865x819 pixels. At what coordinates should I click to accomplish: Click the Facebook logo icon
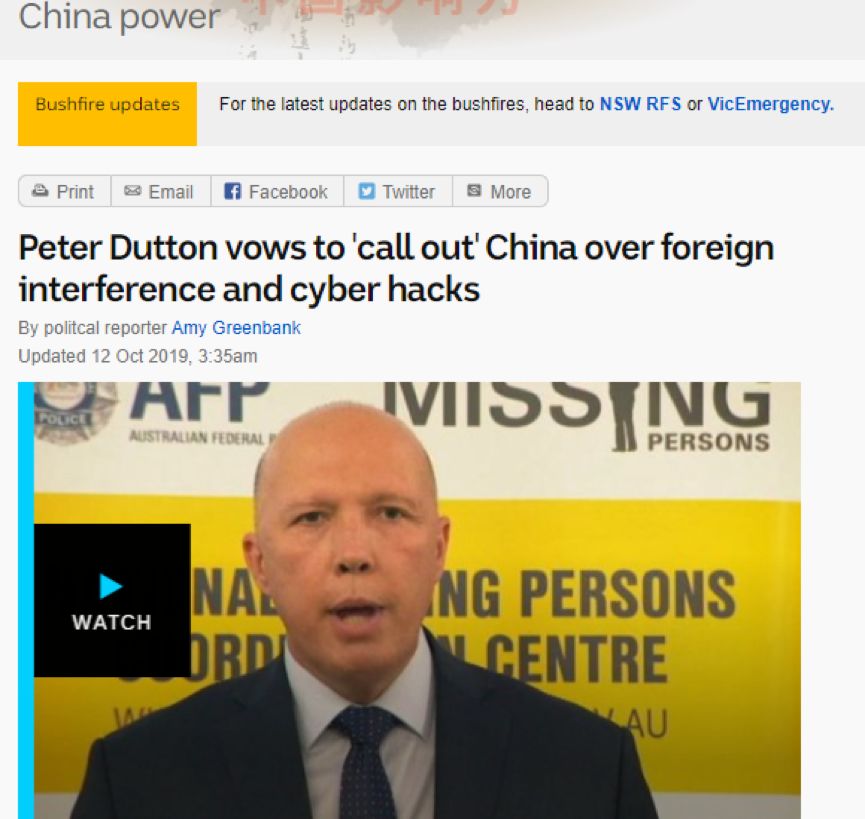click(232, 191)
